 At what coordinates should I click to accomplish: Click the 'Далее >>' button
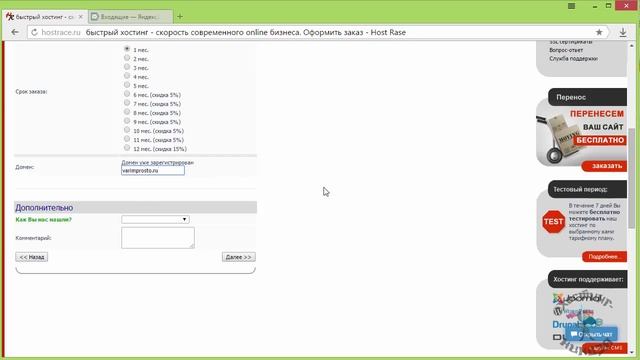pos(239,257)
